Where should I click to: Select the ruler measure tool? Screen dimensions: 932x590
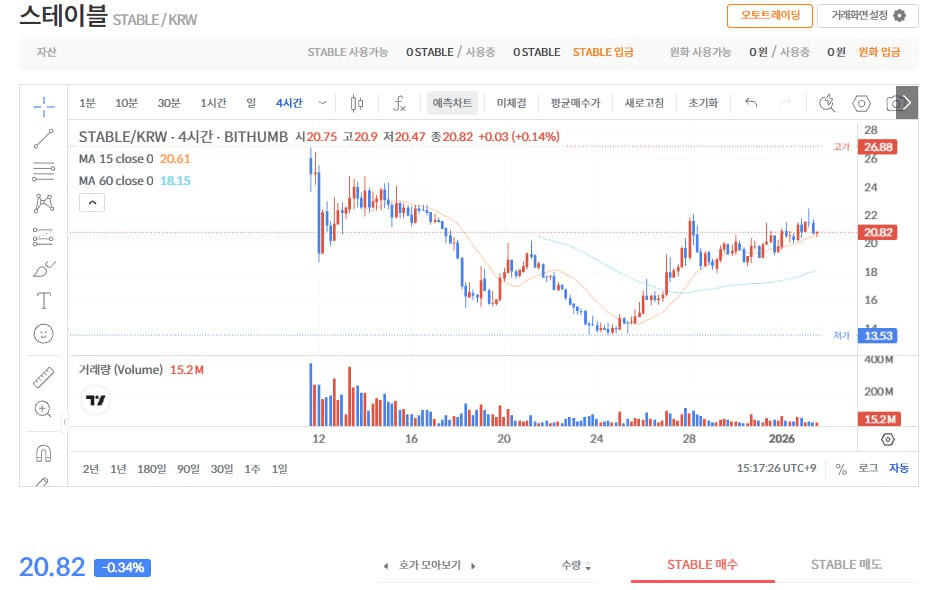click(x=42, y=377)
